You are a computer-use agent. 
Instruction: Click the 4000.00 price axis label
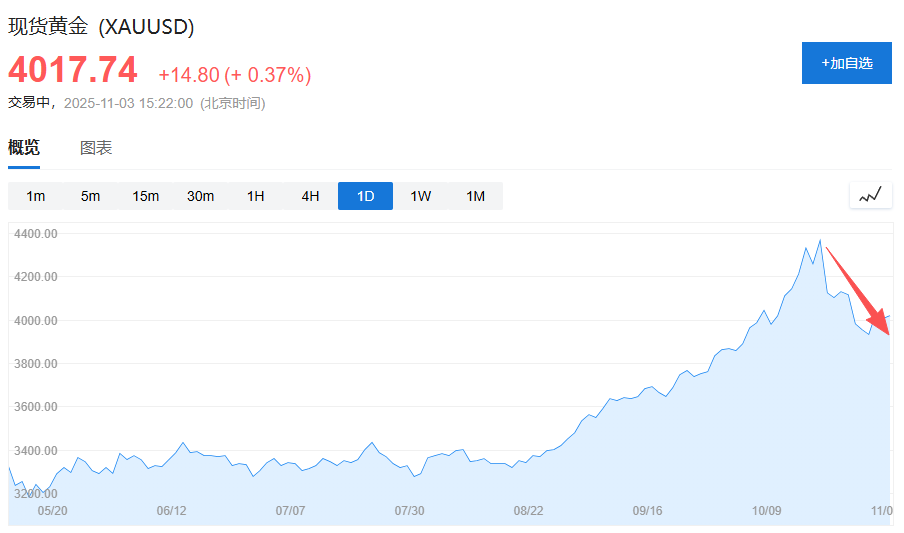pos(36,320)
